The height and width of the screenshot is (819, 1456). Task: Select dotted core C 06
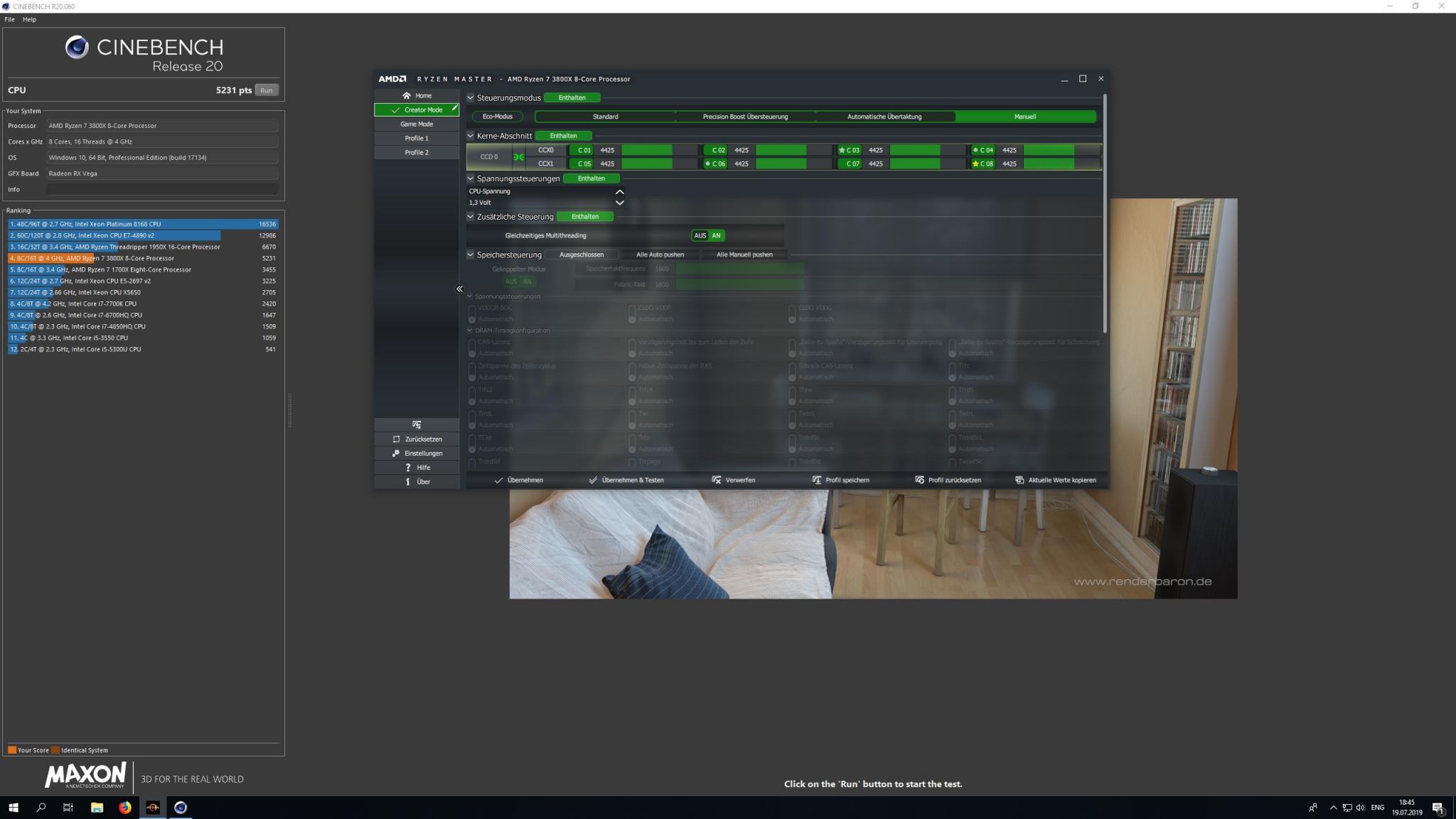[715, 164]
